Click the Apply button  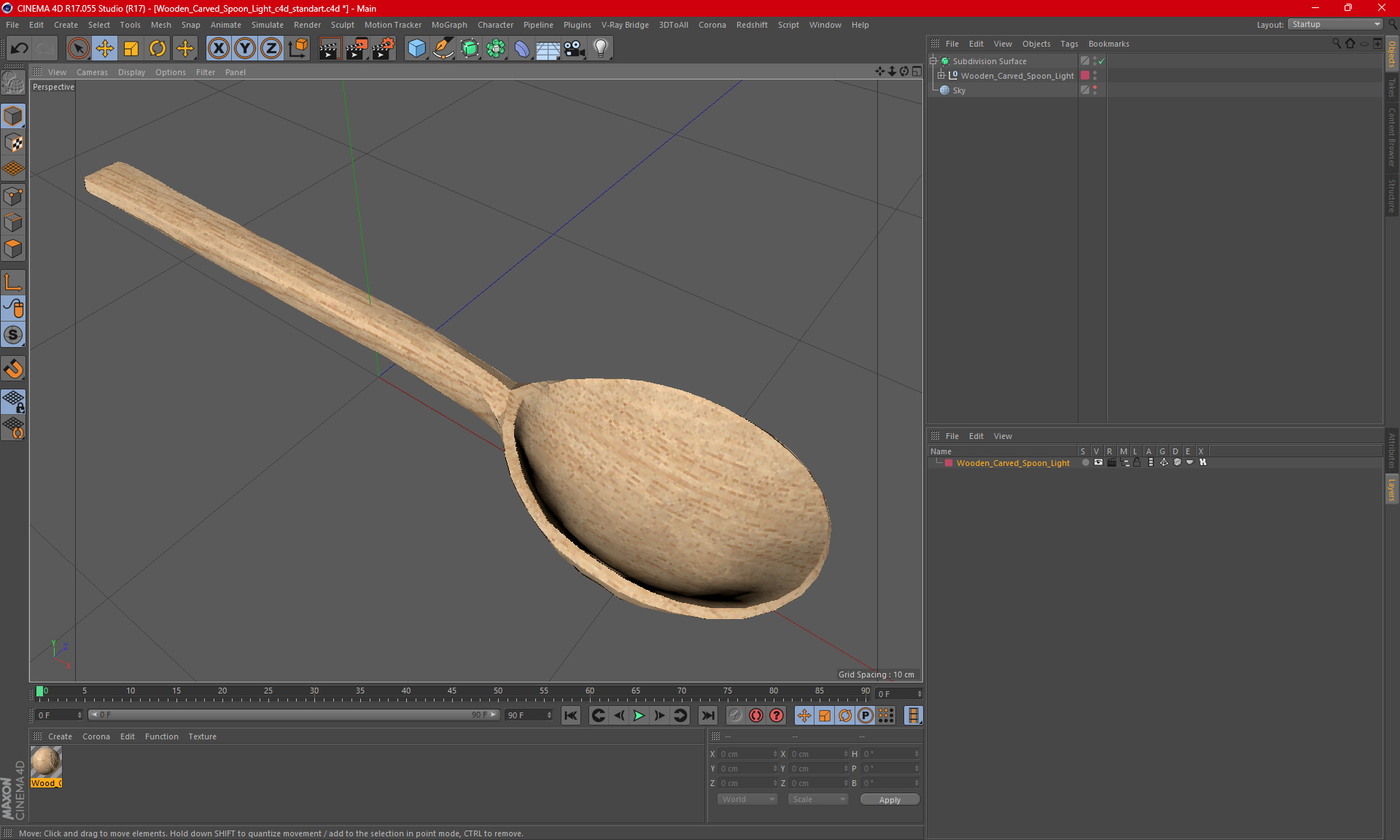coord(890,800)
